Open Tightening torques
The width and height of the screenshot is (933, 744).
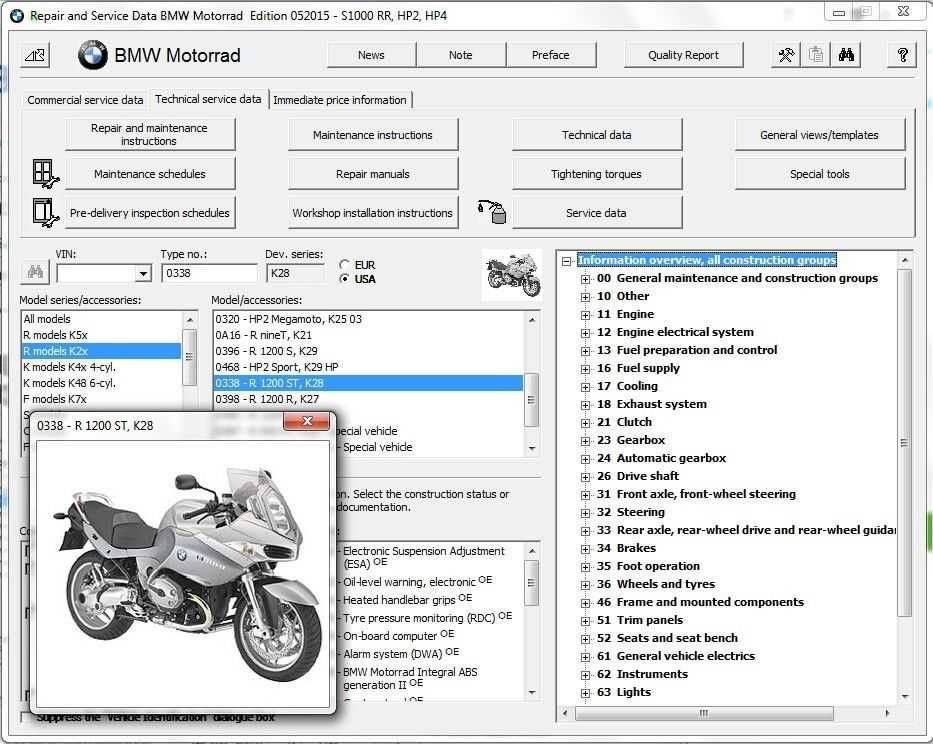(596, 174)
